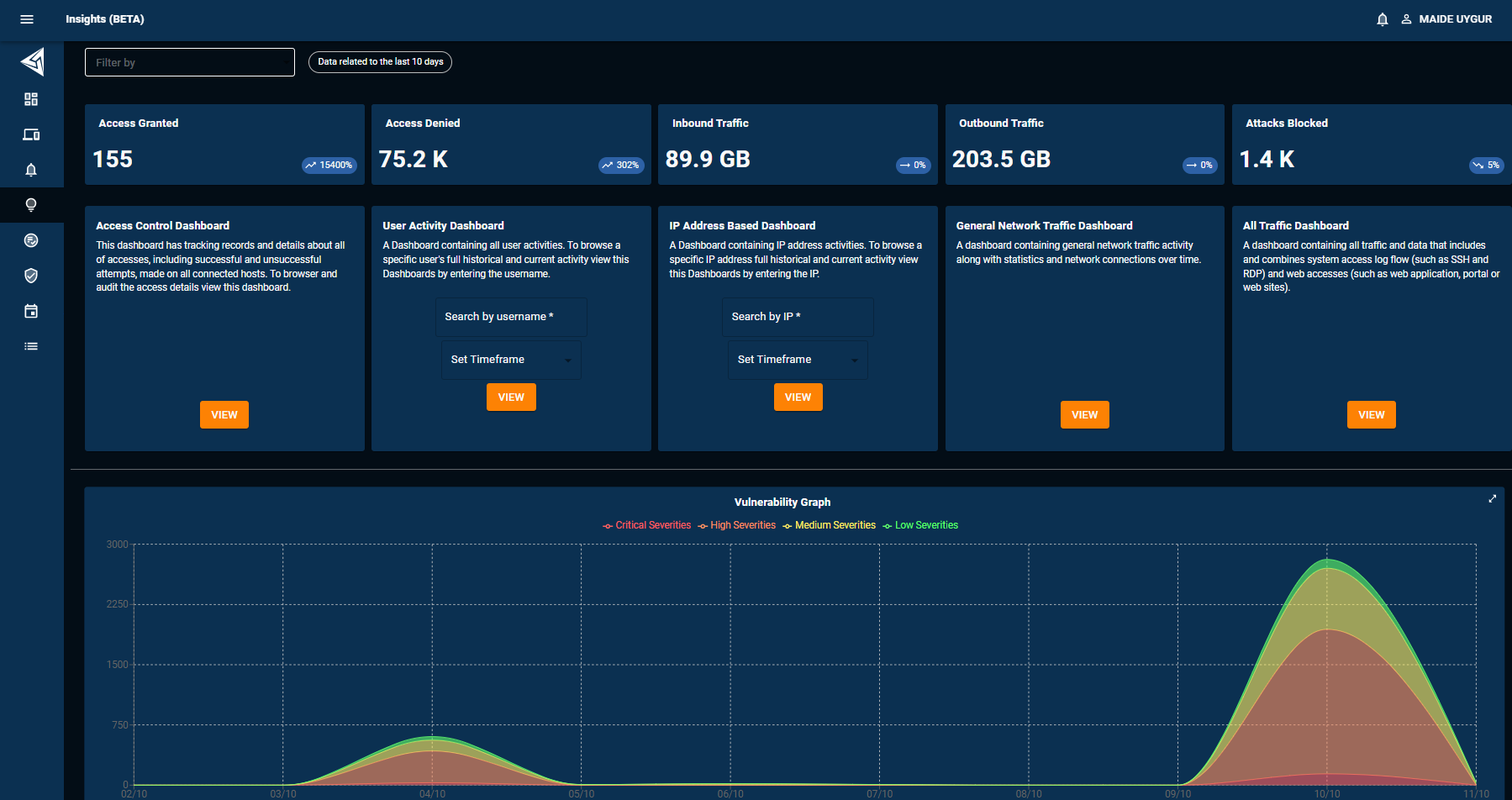This screenshot has height=800, width=1512.
Task: Open the notifications bell in top bar
Action: click(1383, 19)
